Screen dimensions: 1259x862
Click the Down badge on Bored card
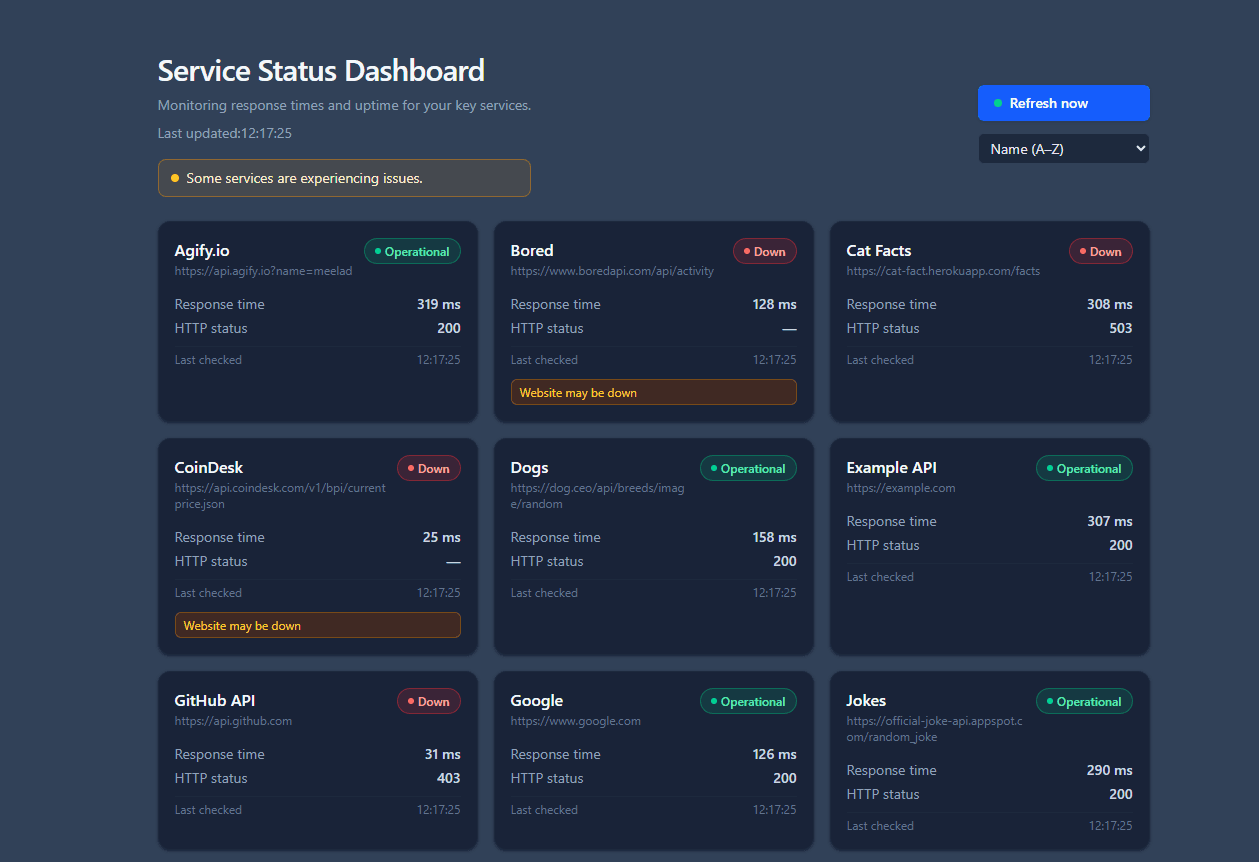(764, 252)
